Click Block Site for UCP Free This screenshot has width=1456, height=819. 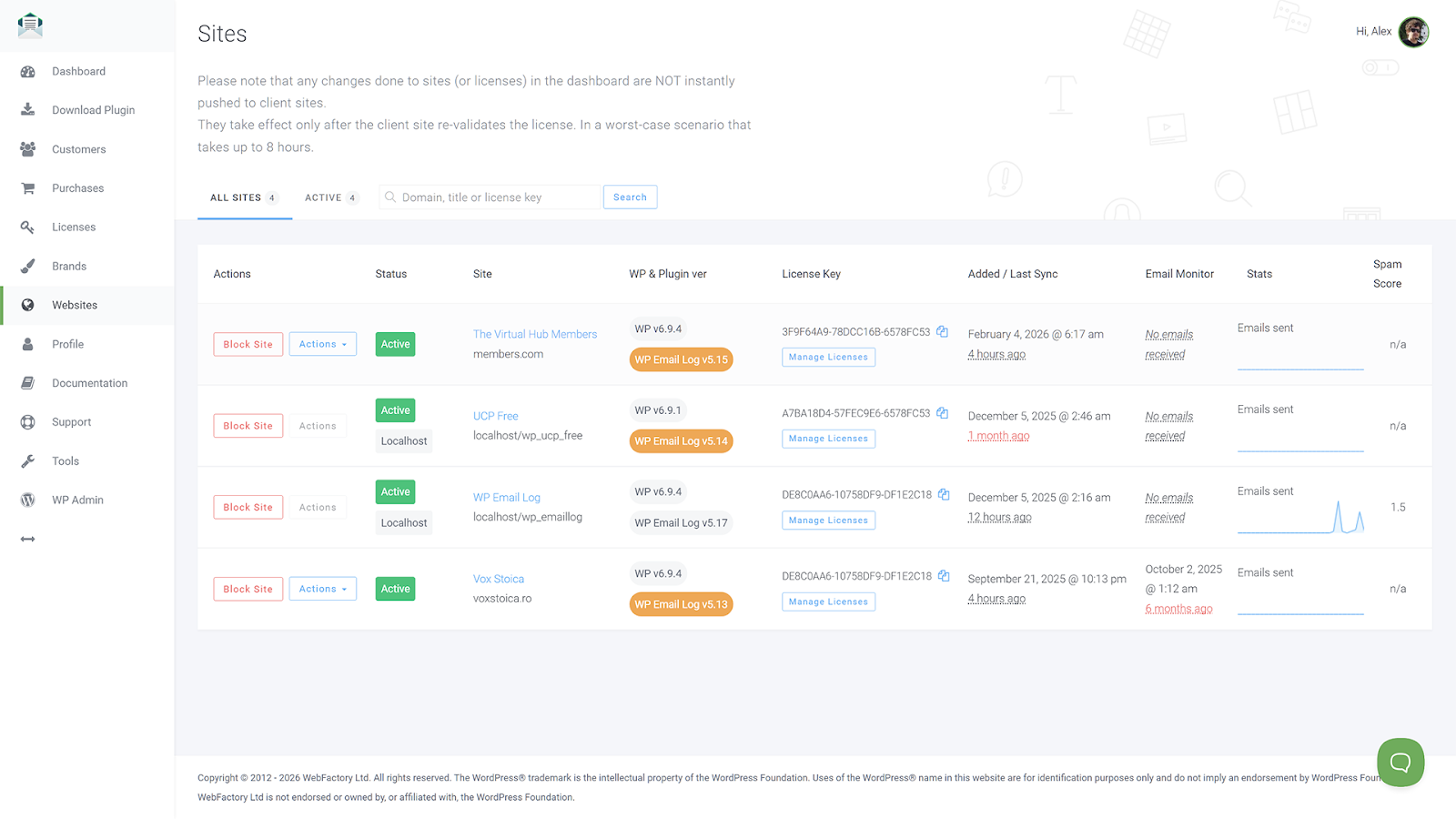point(248,425)
